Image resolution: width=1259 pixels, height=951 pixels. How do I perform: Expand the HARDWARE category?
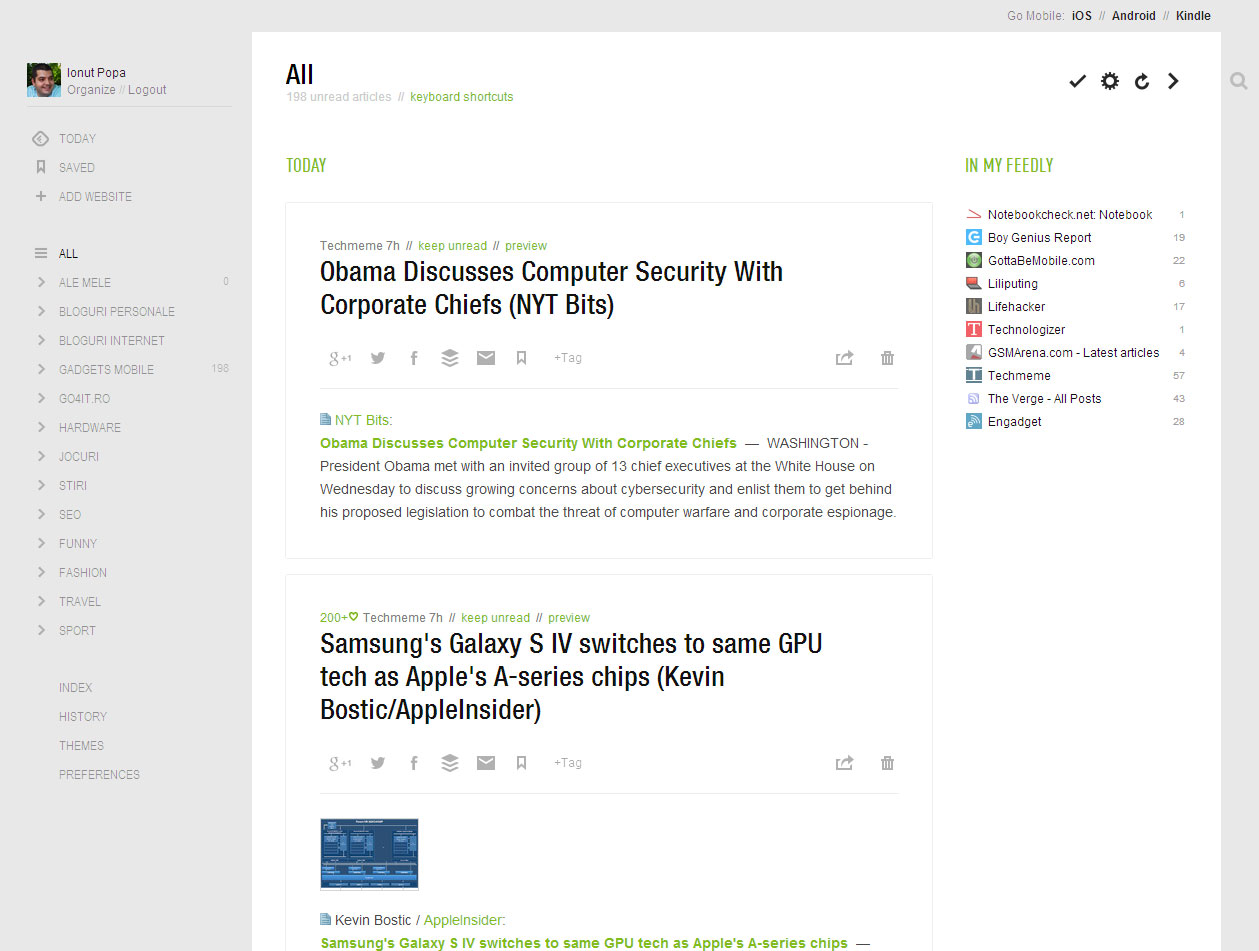[x=41, y=427]
